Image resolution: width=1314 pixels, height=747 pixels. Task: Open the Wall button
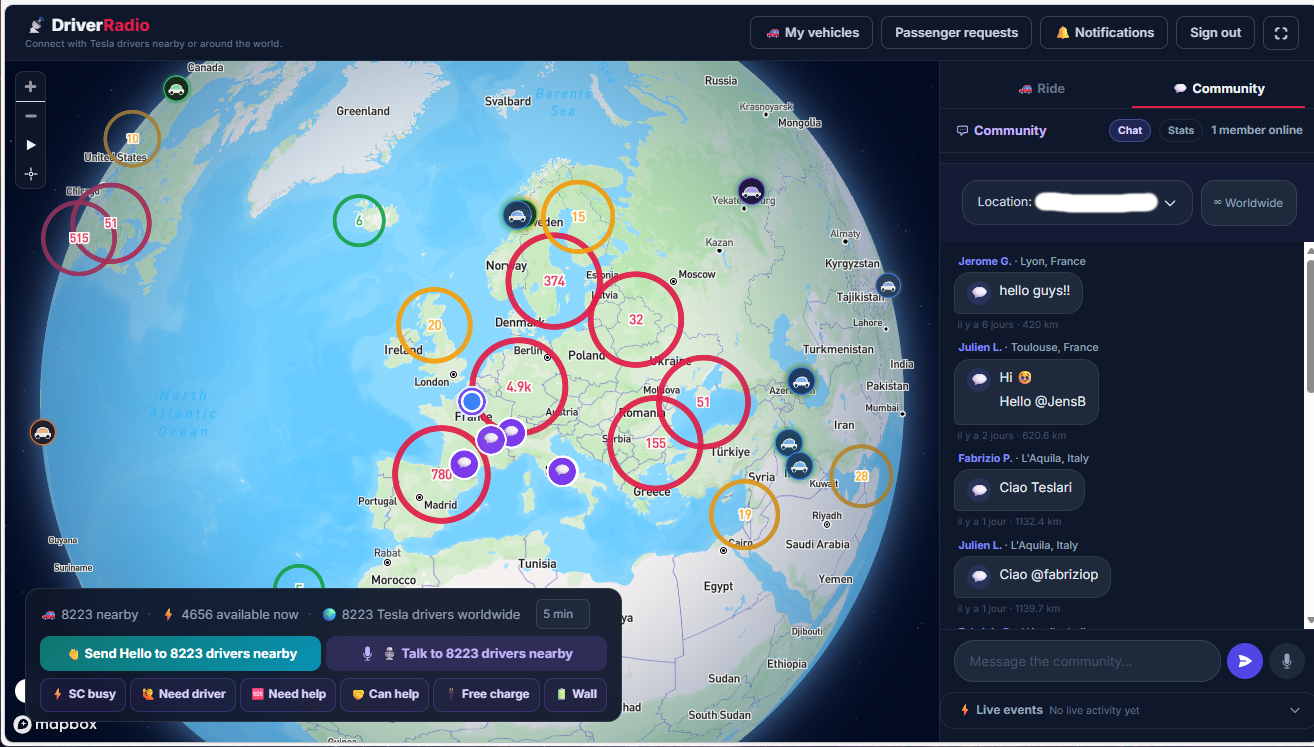pyautogui.click(x=575, y=694)
